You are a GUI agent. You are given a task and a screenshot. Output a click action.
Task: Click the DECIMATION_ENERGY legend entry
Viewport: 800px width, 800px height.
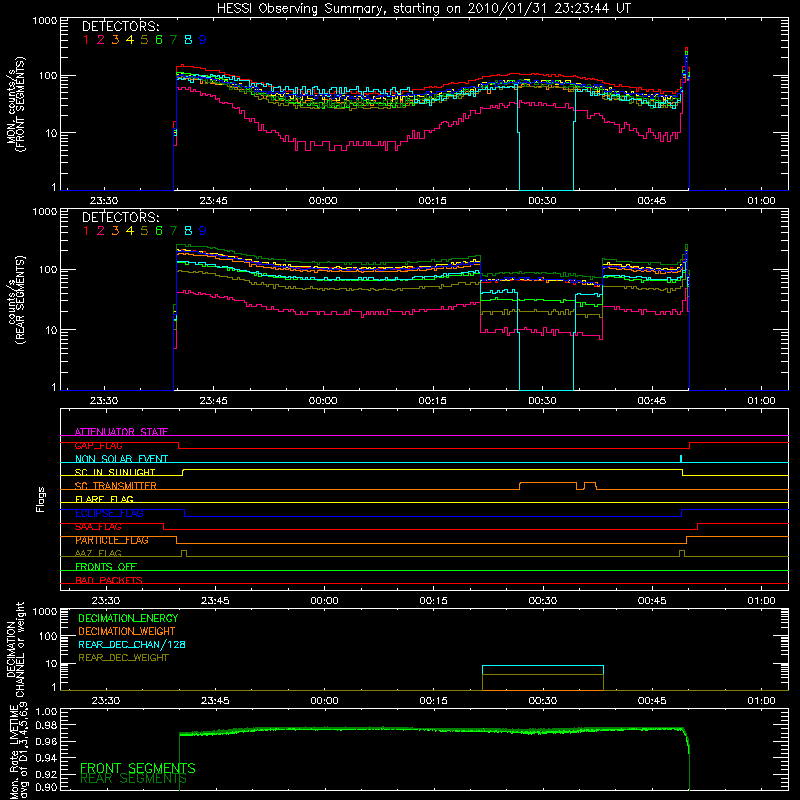[x=128, y=618]
